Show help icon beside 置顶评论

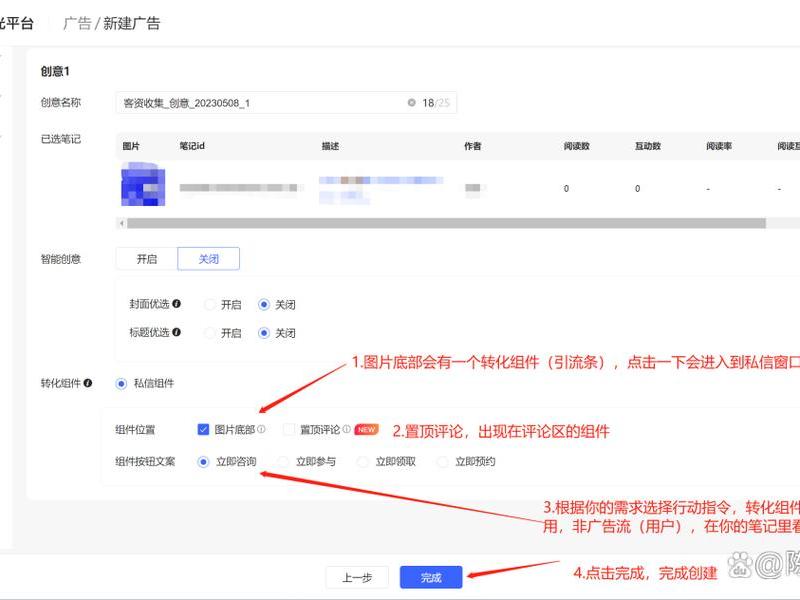(346, 429)
